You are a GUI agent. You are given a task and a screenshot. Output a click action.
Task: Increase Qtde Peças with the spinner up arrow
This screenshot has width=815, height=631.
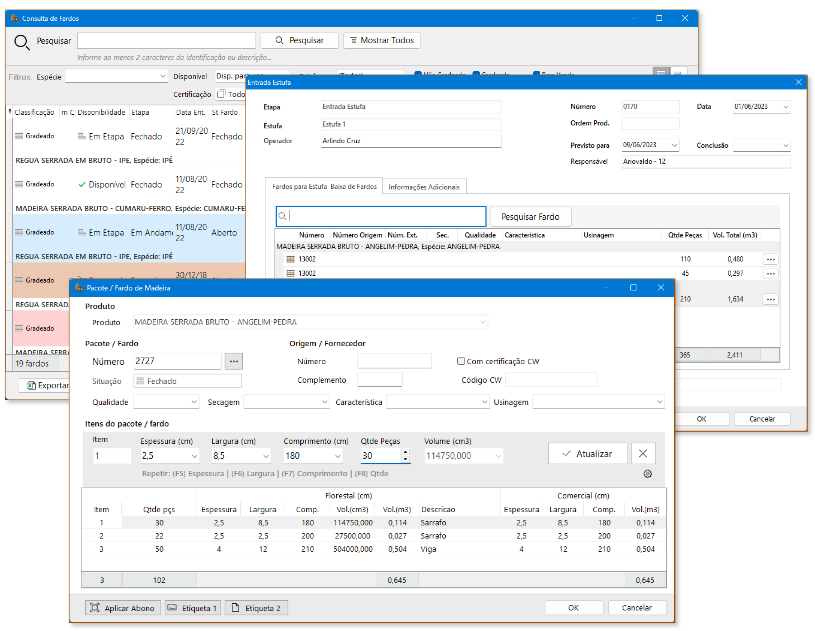404,451
